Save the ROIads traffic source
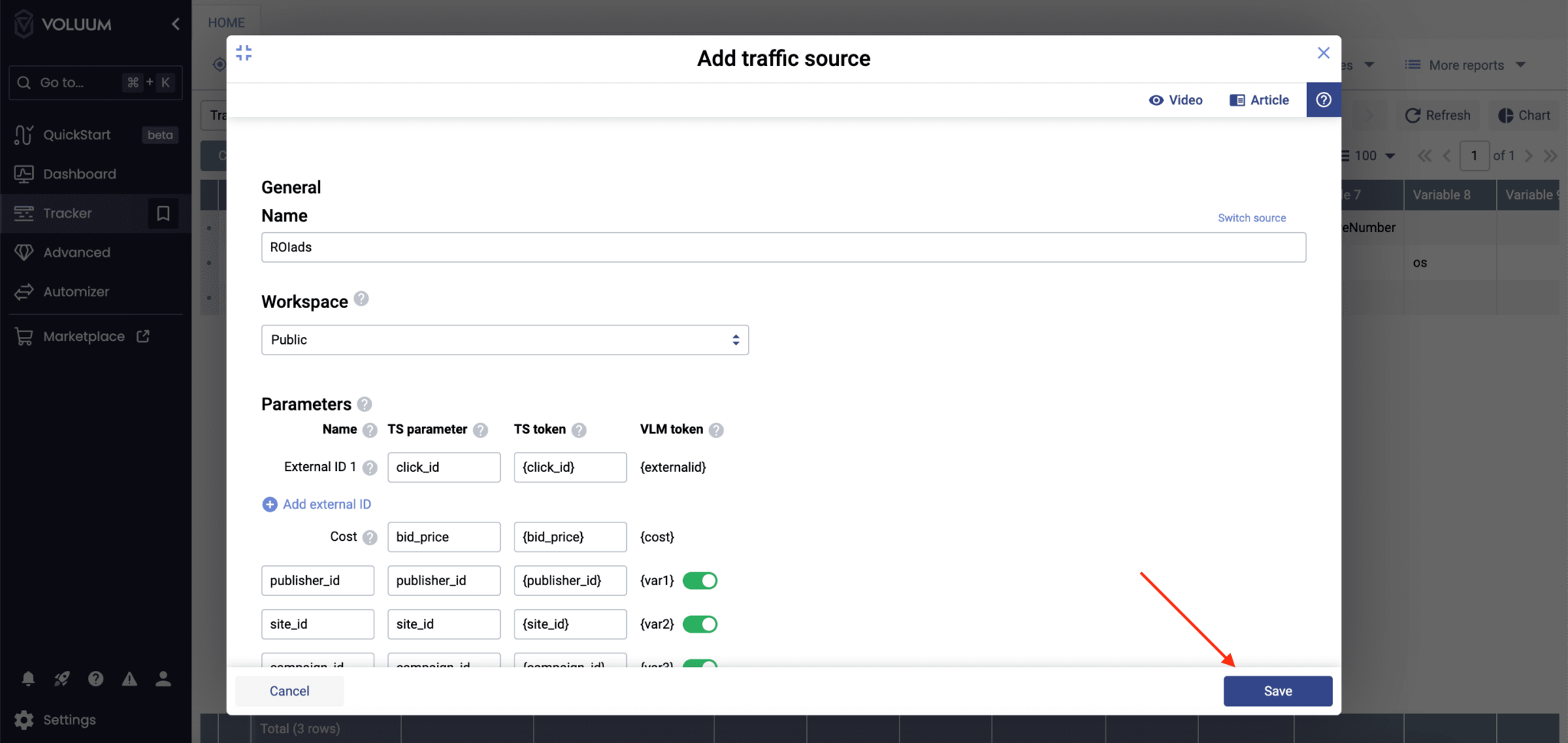The image size is (1568, 743). pos(1277,690)
